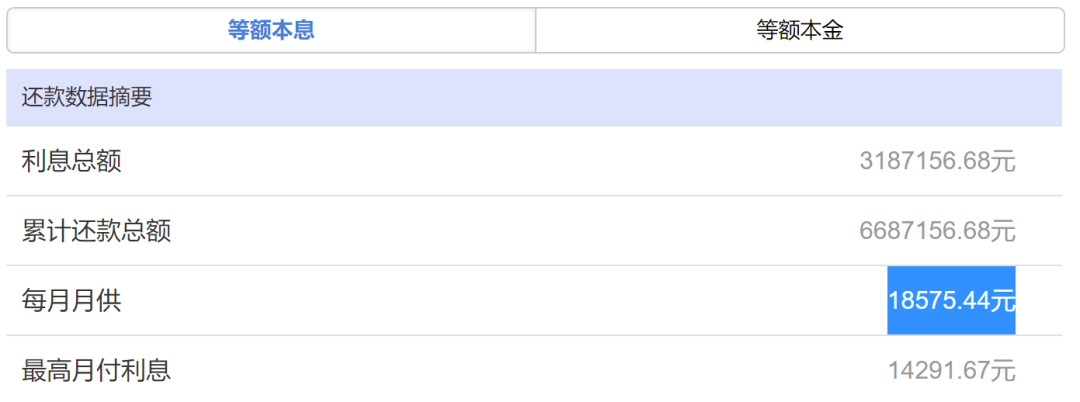Switch to the 等额本金 tab
1080x402 pixels.
(800, 30)
